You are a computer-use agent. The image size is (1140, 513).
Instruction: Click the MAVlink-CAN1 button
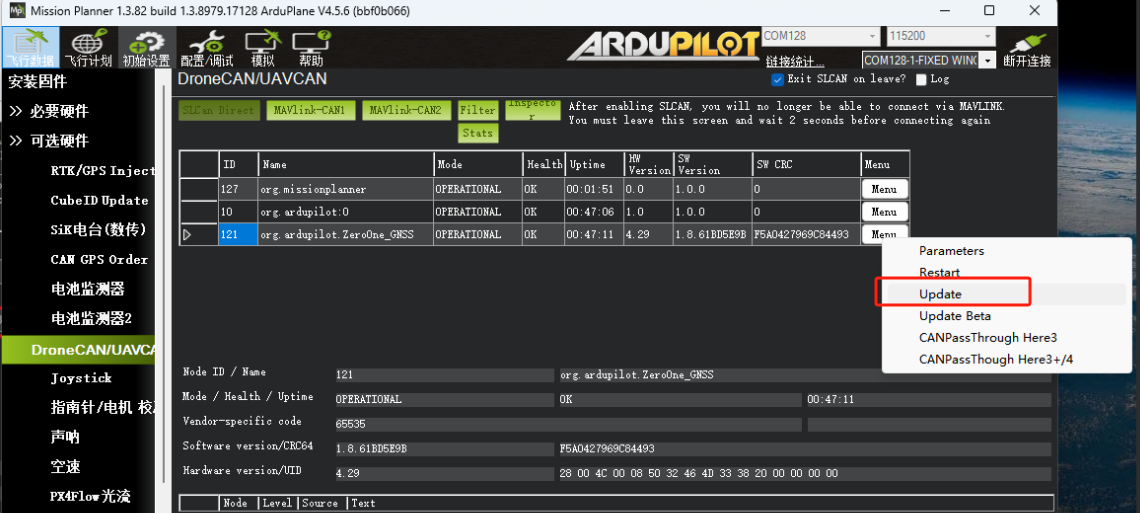point(310,110)
